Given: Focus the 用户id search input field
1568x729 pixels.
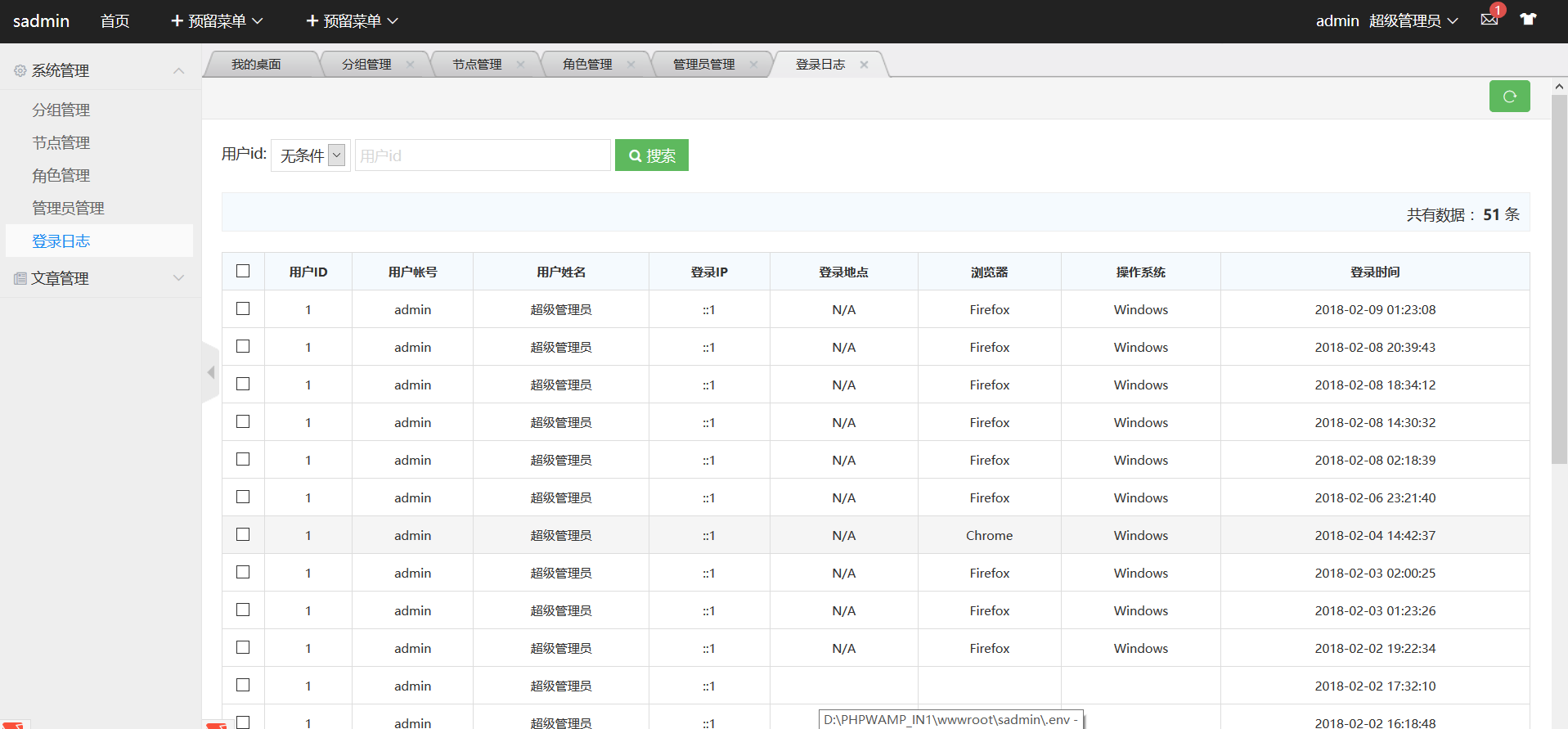Looking at the screenshot, I should click(483, 155).
